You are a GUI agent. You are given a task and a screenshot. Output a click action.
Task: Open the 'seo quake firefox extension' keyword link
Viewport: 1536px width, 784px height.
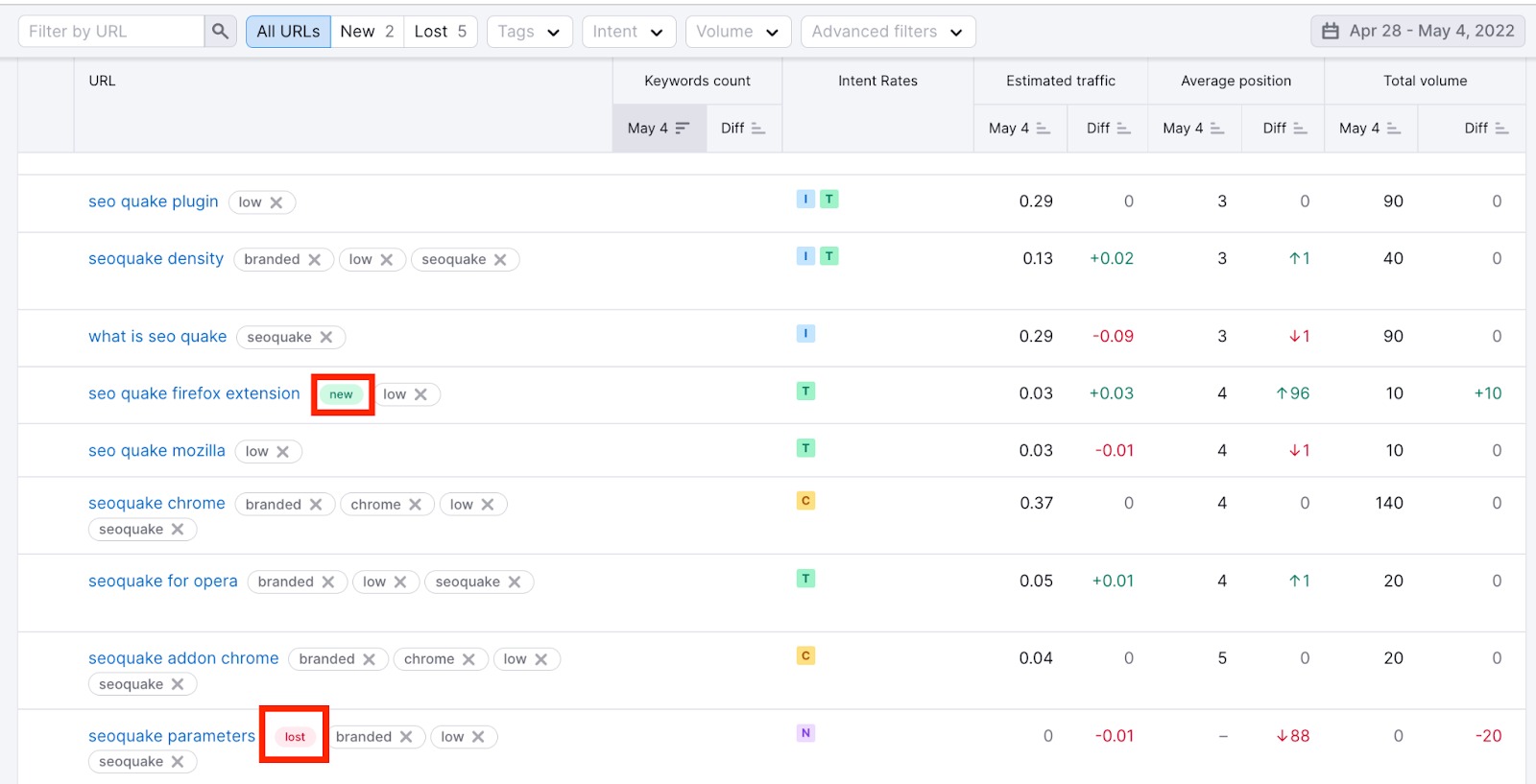[x=194, y=393]
